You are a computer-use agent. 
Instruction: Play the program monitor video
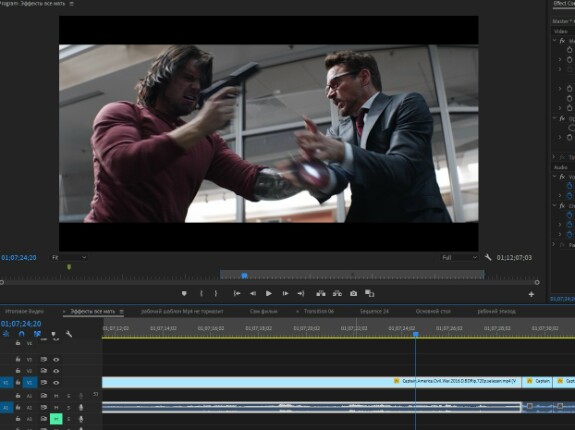(269, 294)
